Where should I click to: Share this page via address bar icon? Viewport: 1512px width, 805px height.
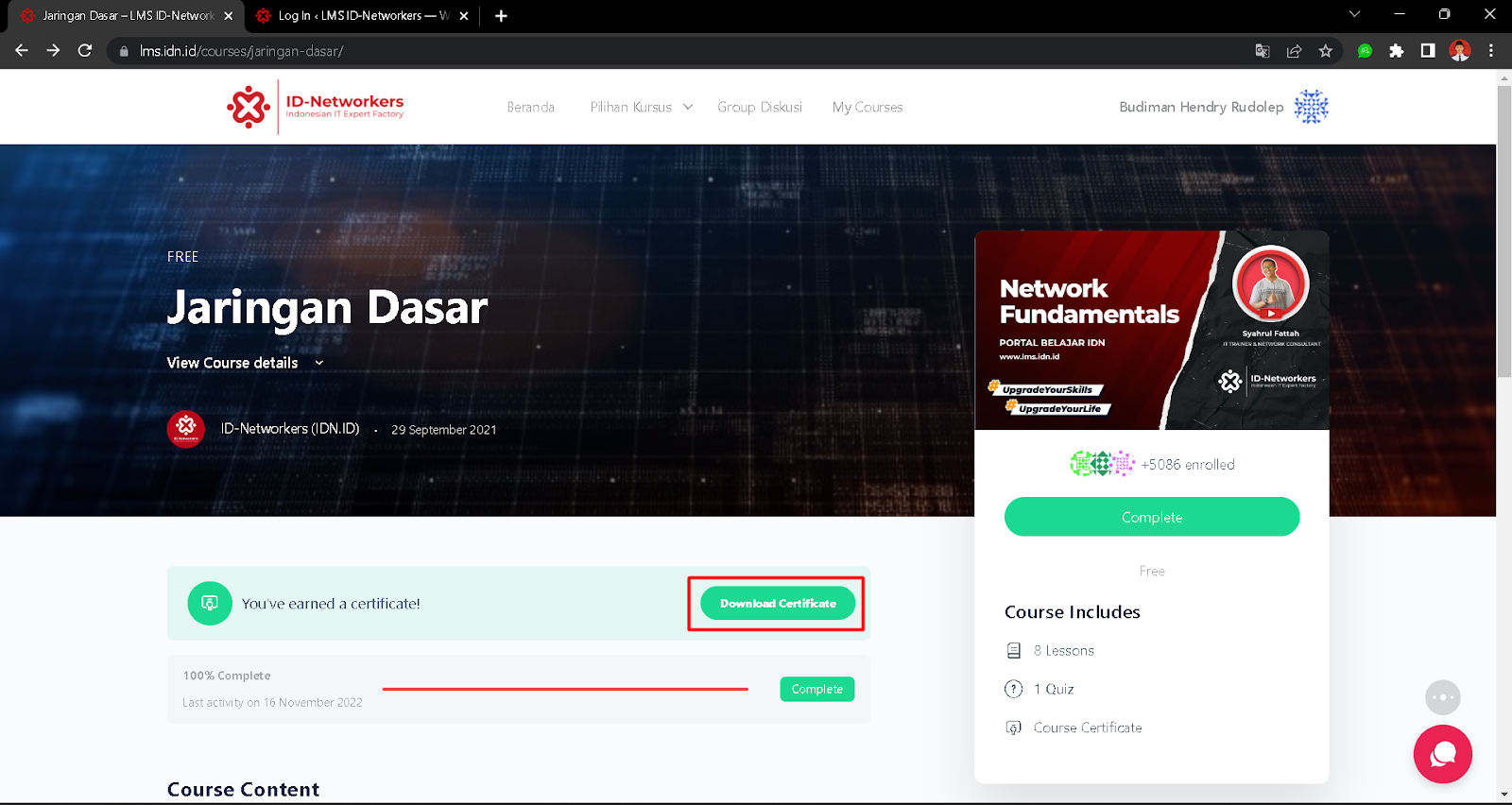1294,51
